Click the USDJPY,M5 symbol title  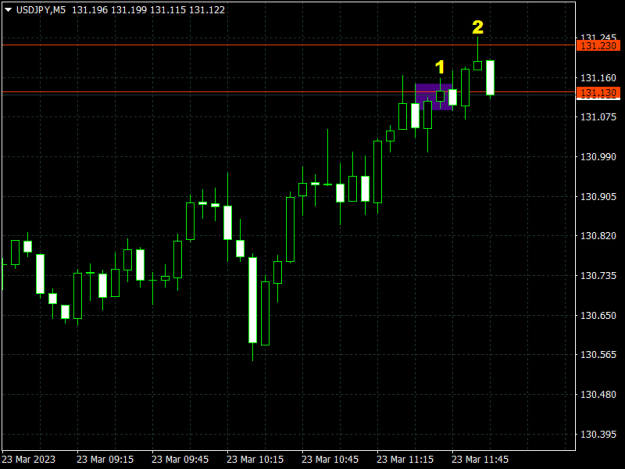pyautogui.click(x=41, y=10)
